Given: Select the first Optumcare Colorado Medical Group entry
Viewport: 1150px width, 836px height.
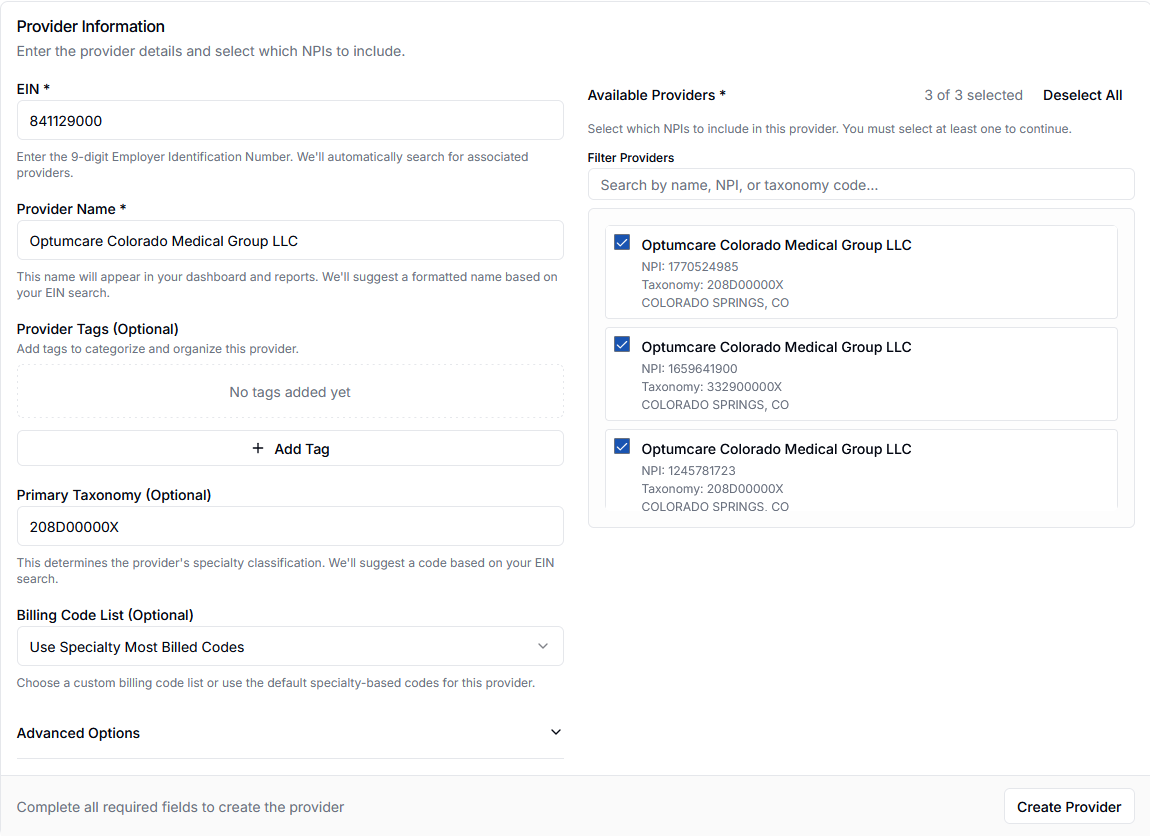Looking at the screenshot, I should 860,270.
